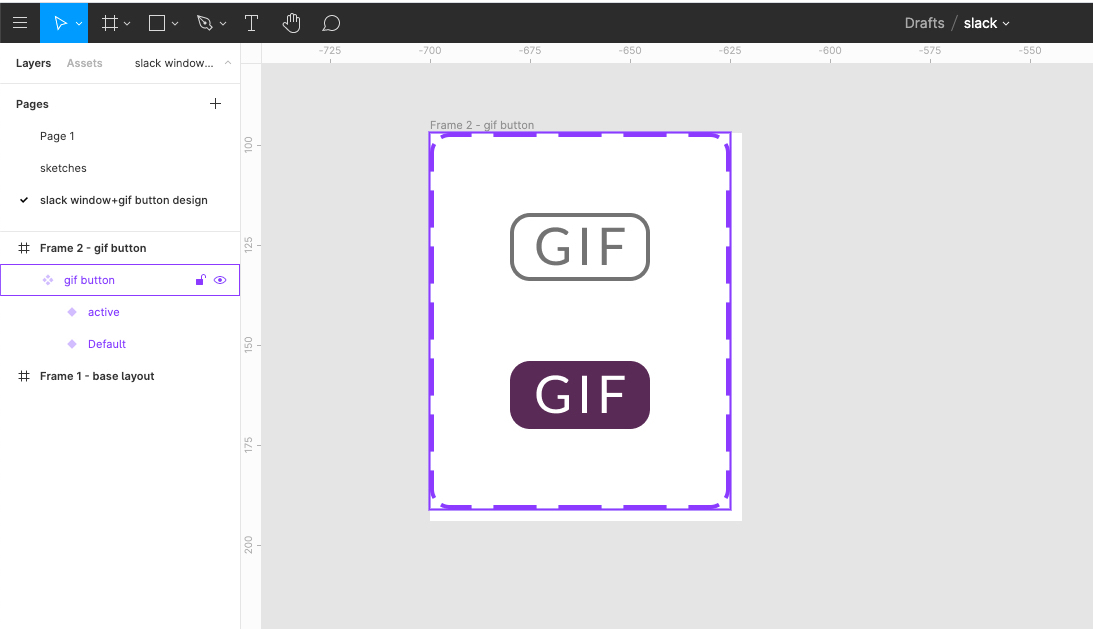Toggle the checkmark on slack window+gif button design page
The height and width of the screenshot is (629, 1093).
22,200
